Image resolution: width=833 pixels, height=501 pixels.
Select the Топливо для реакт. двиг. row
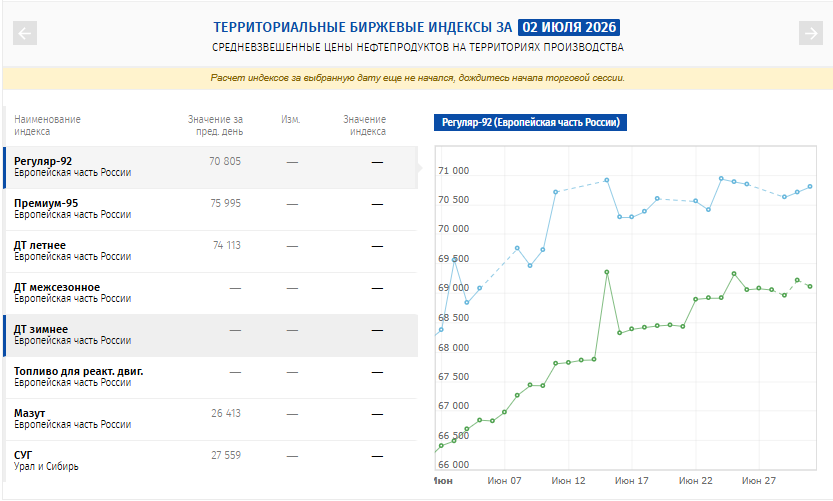[x=211, y=377]
